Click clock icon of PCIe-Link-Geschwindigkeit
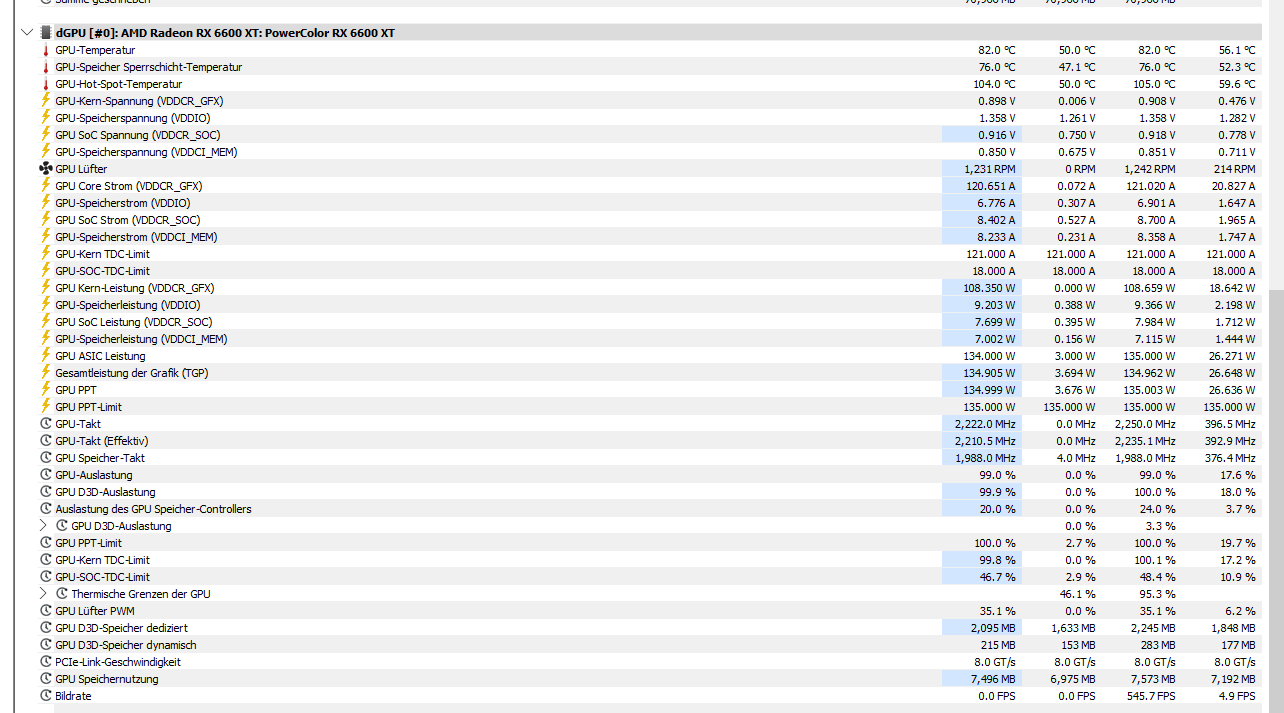The image size is (1284, 713). coord(45,662)
